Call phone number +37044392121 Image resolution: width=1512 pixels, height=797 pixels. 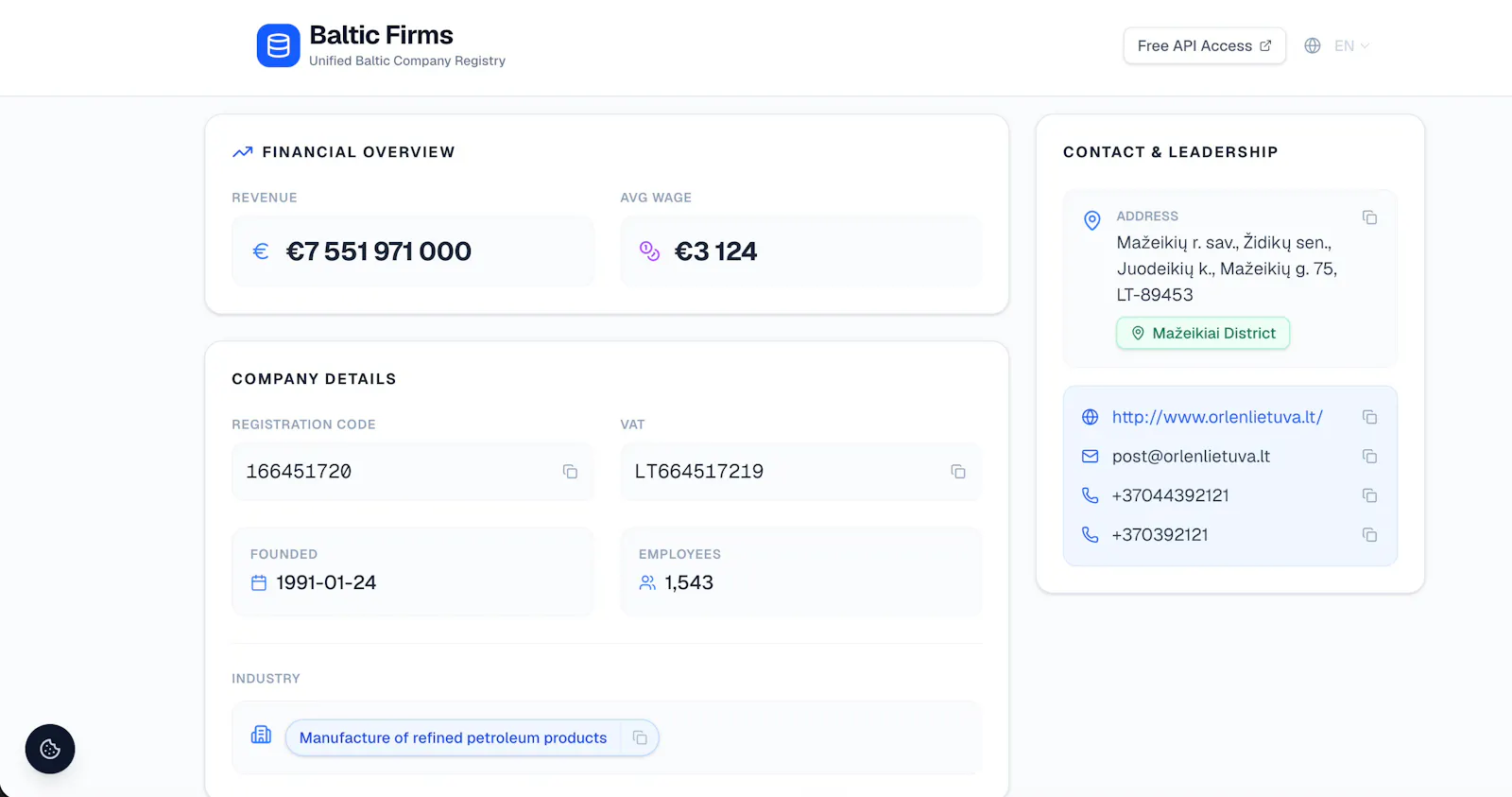1170,495
